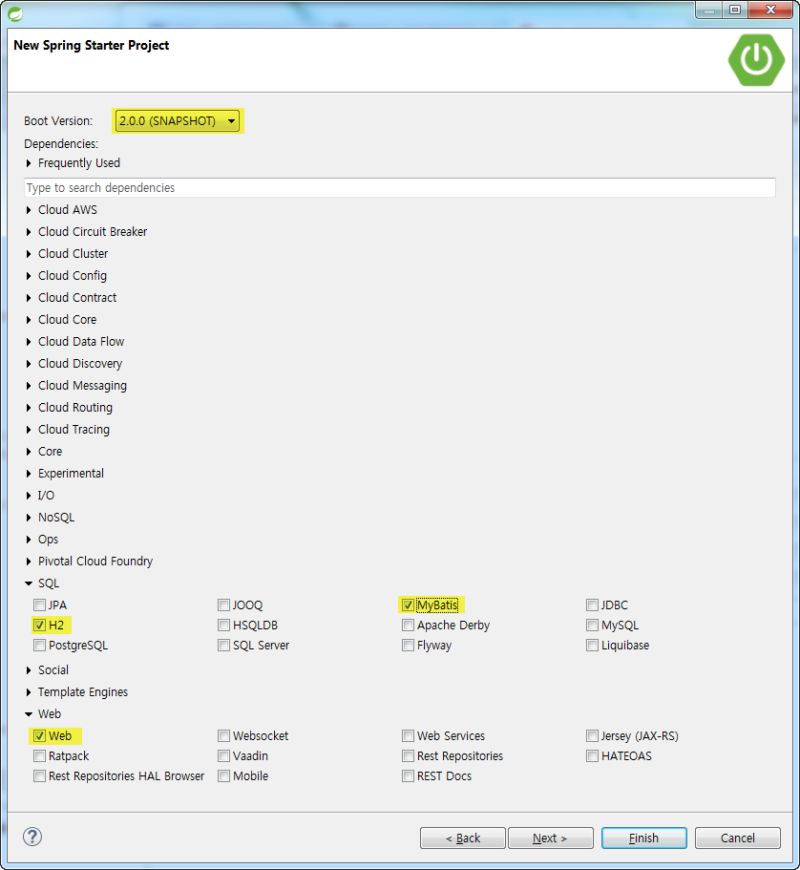The image size is (800, 870).
Task: Enable the Websocket checkbox
Action: (x=224, y=736)
